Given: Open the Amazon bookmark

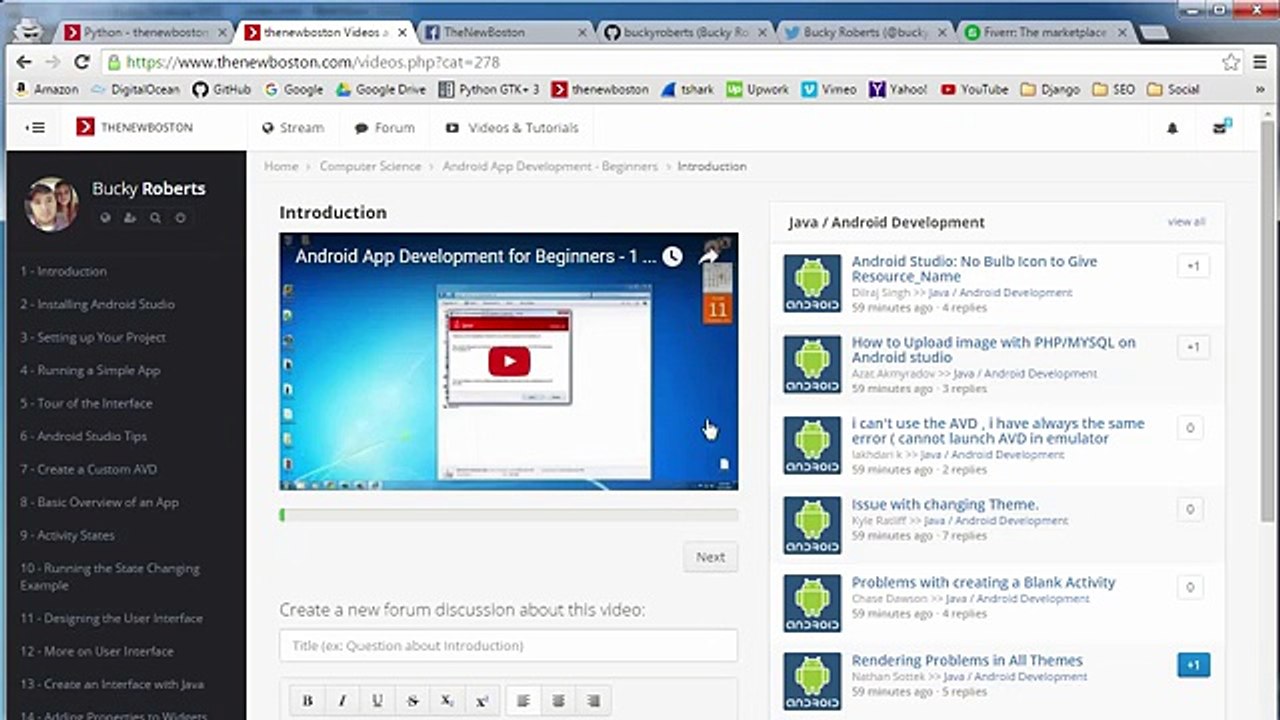Looking at the screenshot, I should tap(46, 89).
